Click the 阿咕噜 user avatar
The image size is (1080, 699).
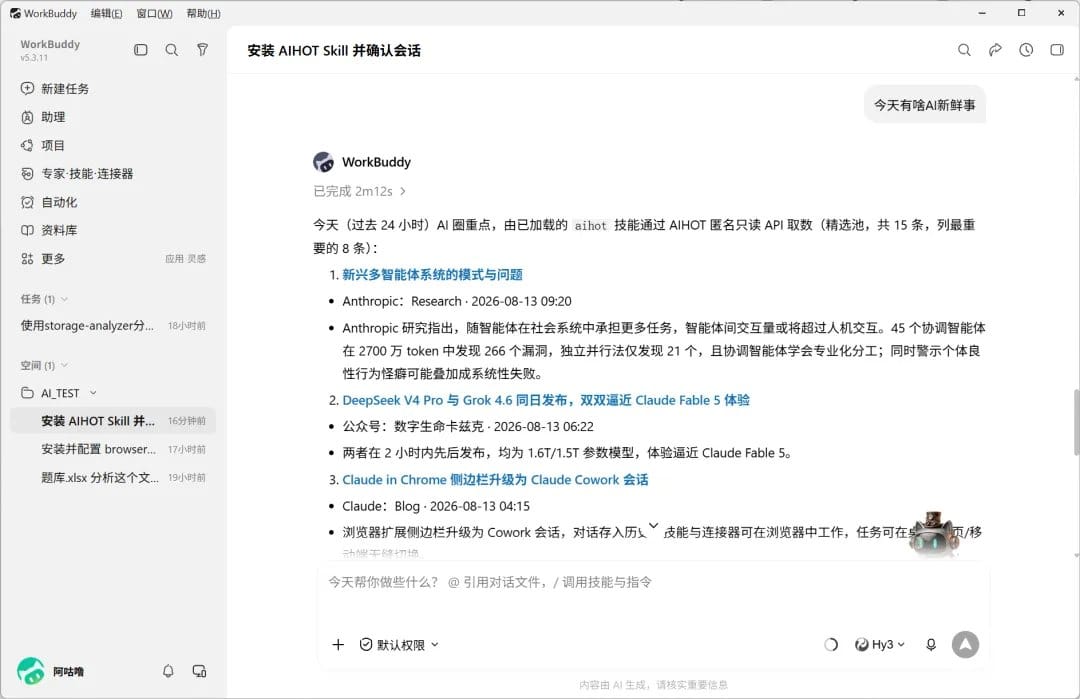point(30,671)
